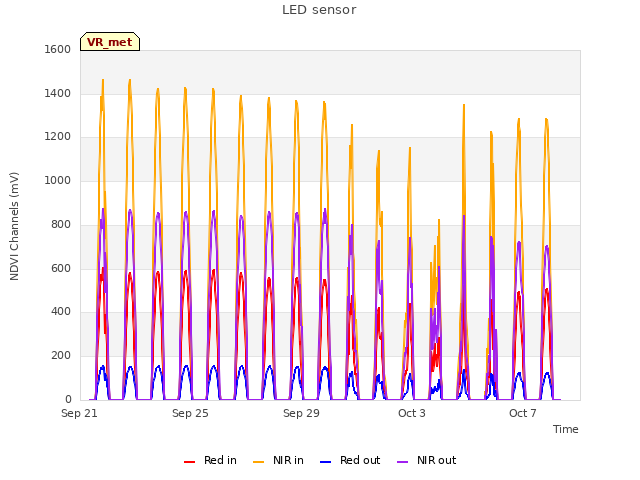This screenshot has height=480, width=640.
Task: Click the VR_met label tag
Action: (x=110, y=42)
